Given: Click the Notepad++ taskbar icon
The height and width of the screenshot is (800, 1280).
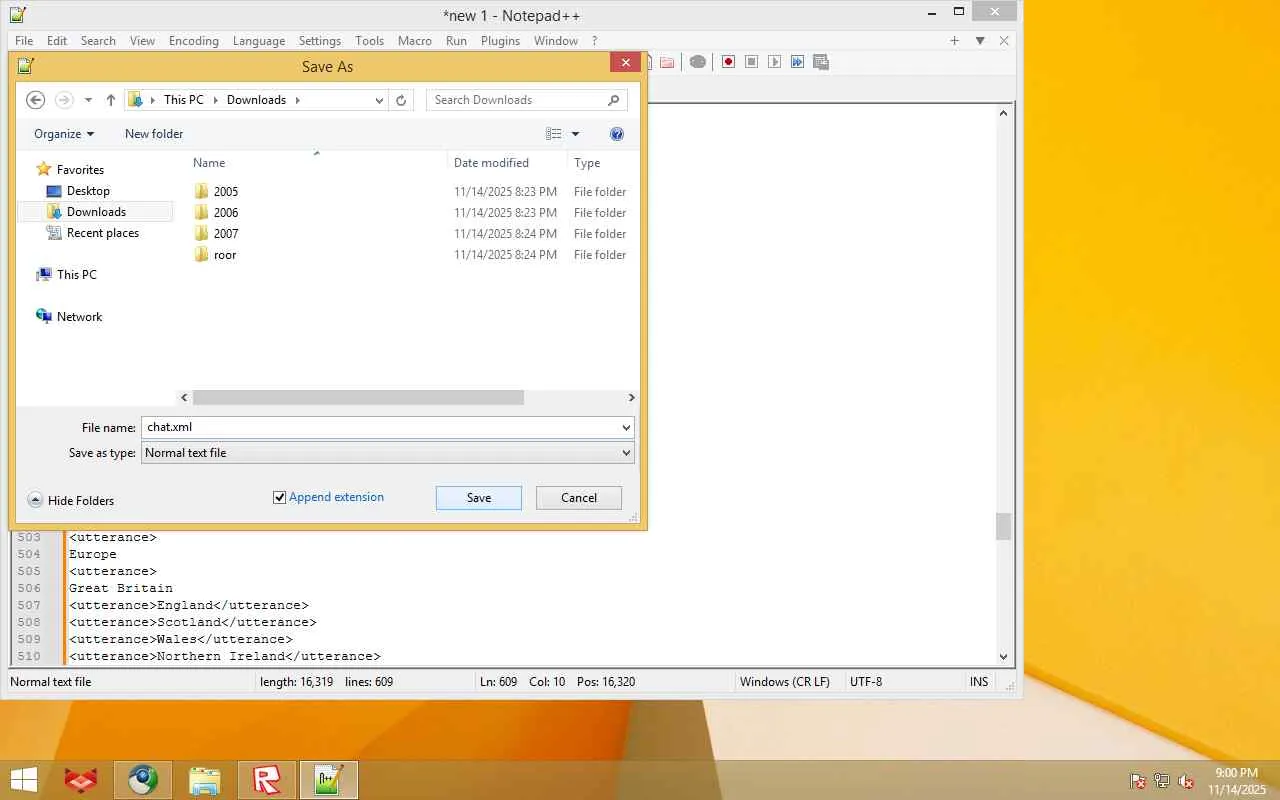Looking at the screenshot, I should [329, 780].
